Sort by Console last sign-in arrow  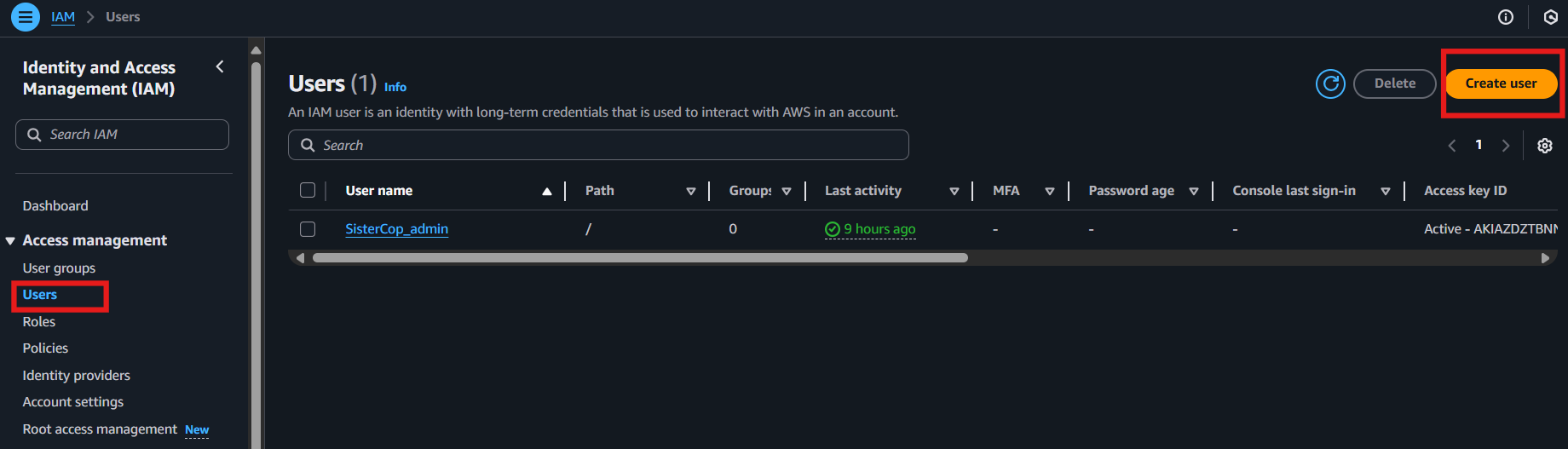[x=1386, y=192]
